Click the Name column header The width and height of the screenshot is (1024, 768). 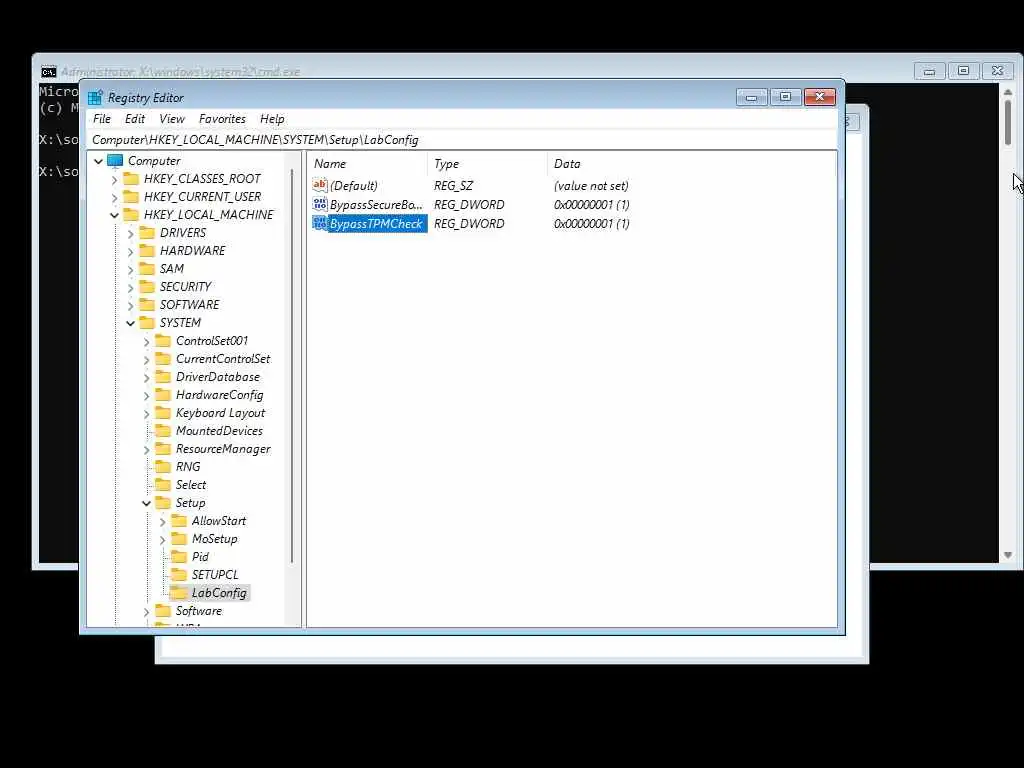[x=368, y=164]
